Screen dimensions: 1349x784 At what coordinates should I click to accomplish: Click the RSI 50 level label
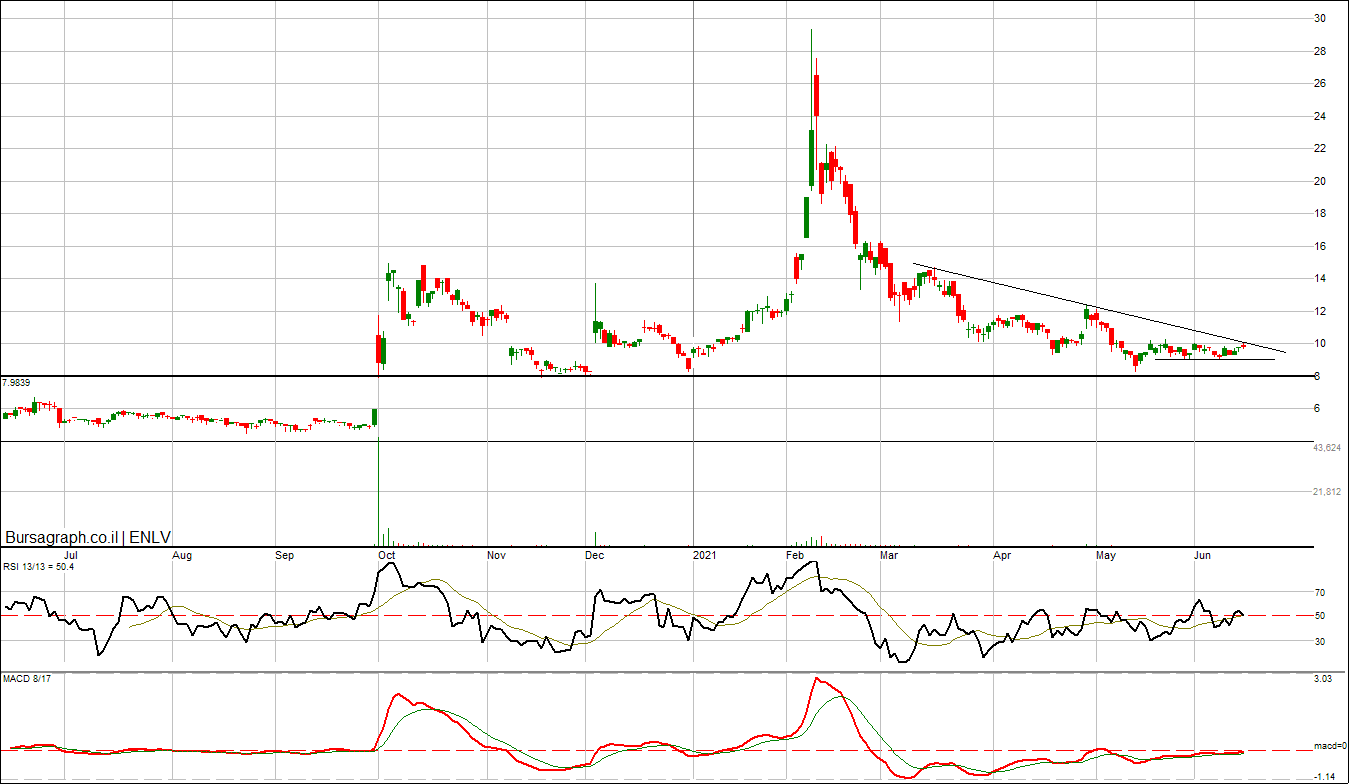tap(1320, 616)
